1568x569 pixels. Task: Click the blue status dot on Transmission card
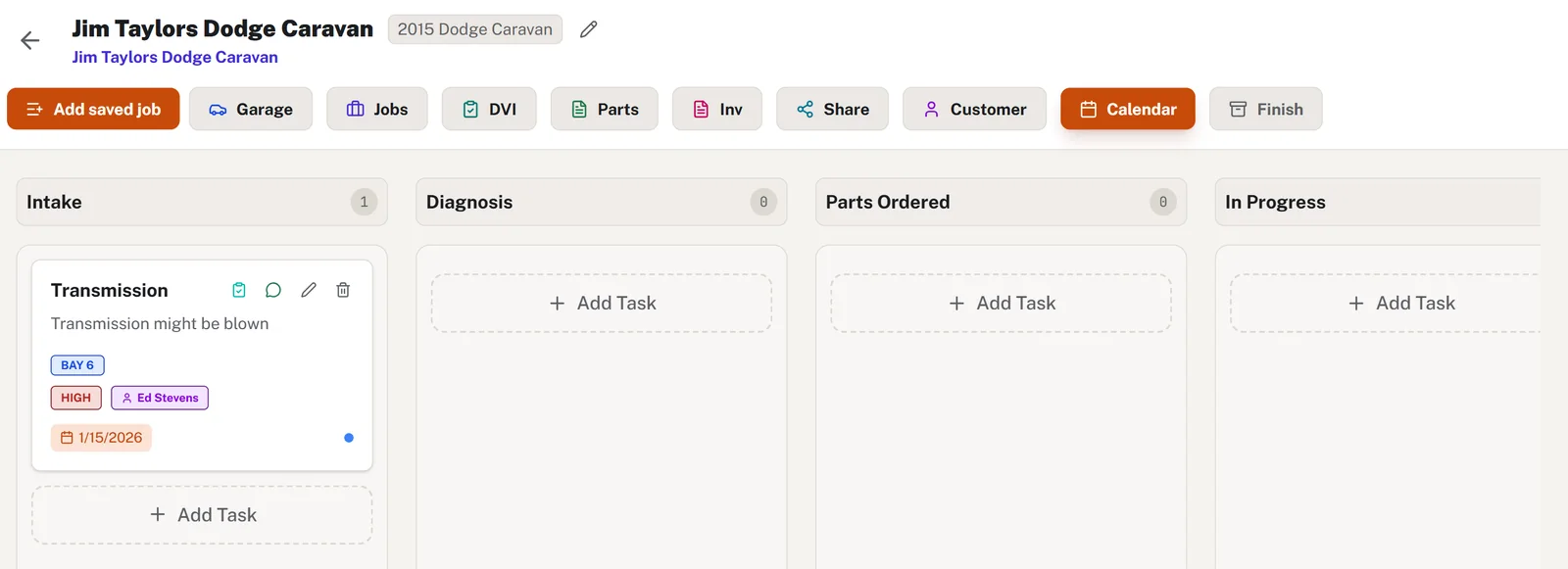[x=349, y=438]
